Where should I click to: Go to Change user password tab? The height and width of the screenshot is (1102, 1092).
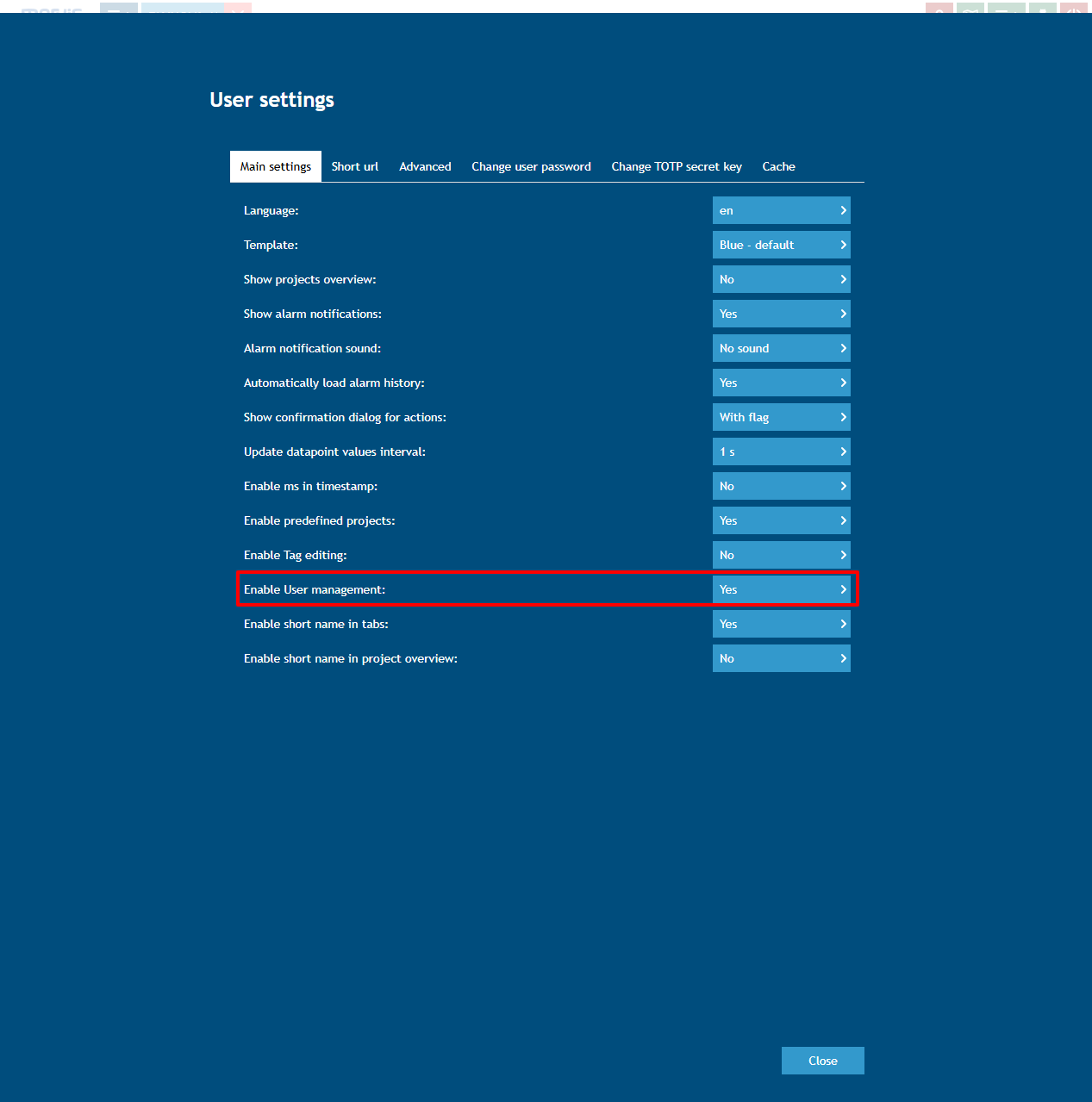(x=531, y=166)
